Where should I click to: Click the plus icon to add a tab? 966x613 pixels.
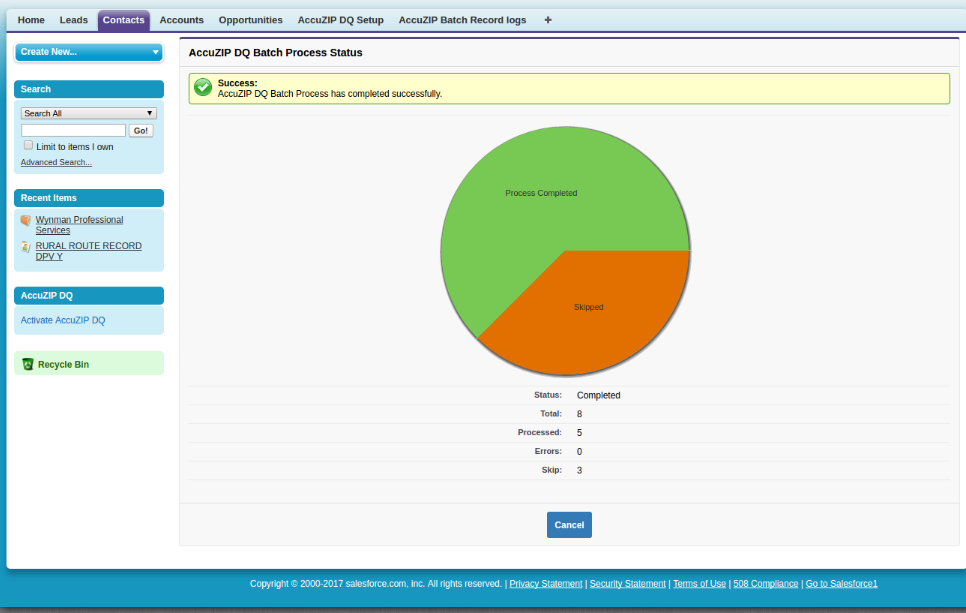pyautogui.click(x=547, y=19)
